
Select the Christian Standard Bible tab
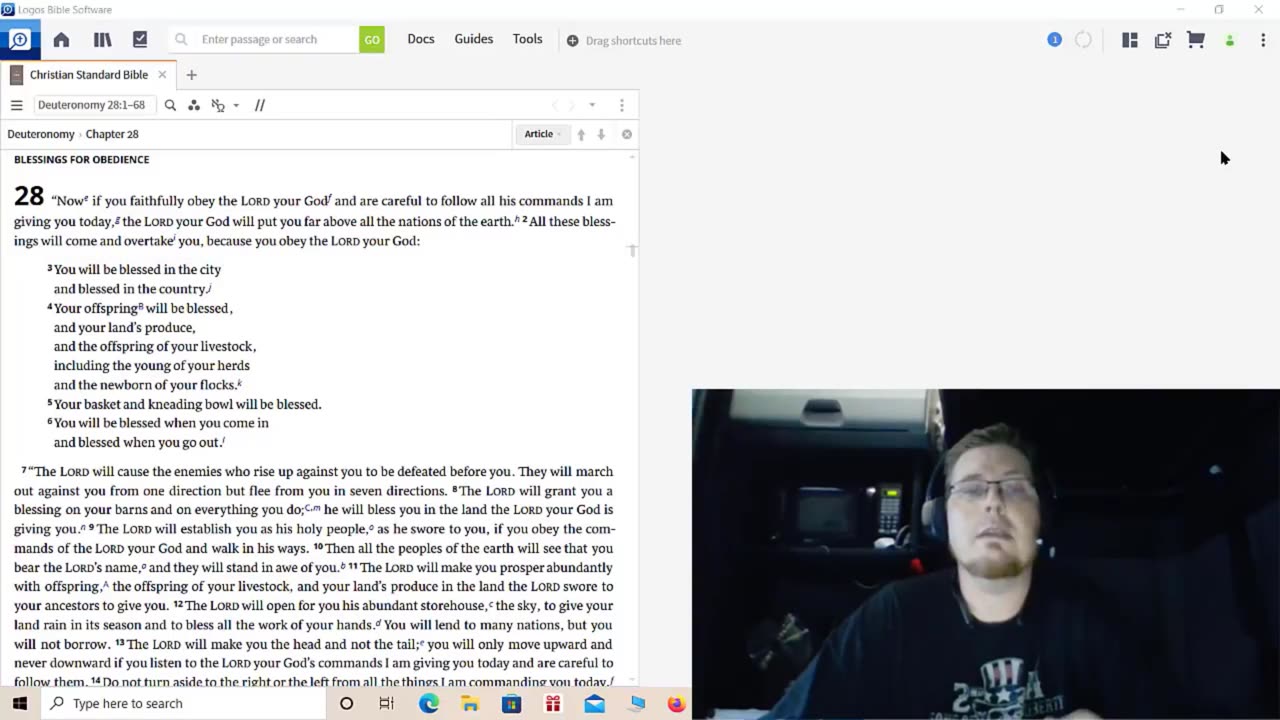(88, 75)
